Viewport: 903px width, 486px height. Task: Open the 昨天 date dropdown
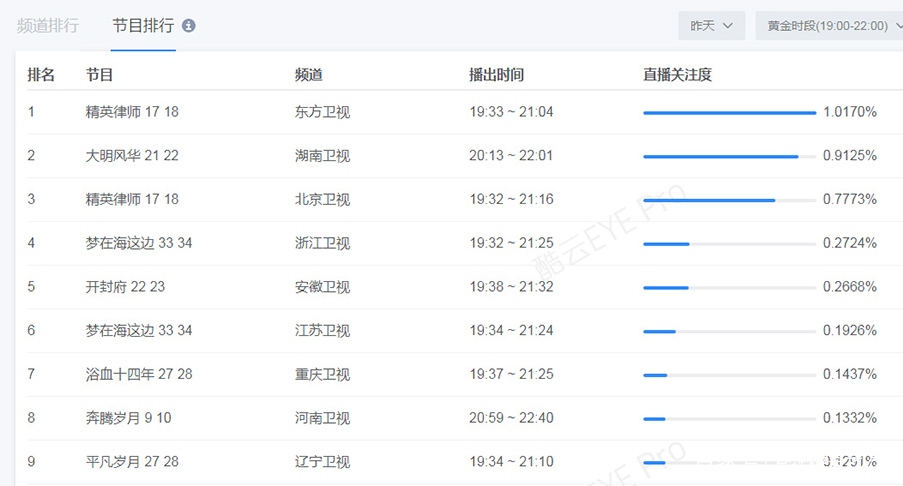(711, 26)
